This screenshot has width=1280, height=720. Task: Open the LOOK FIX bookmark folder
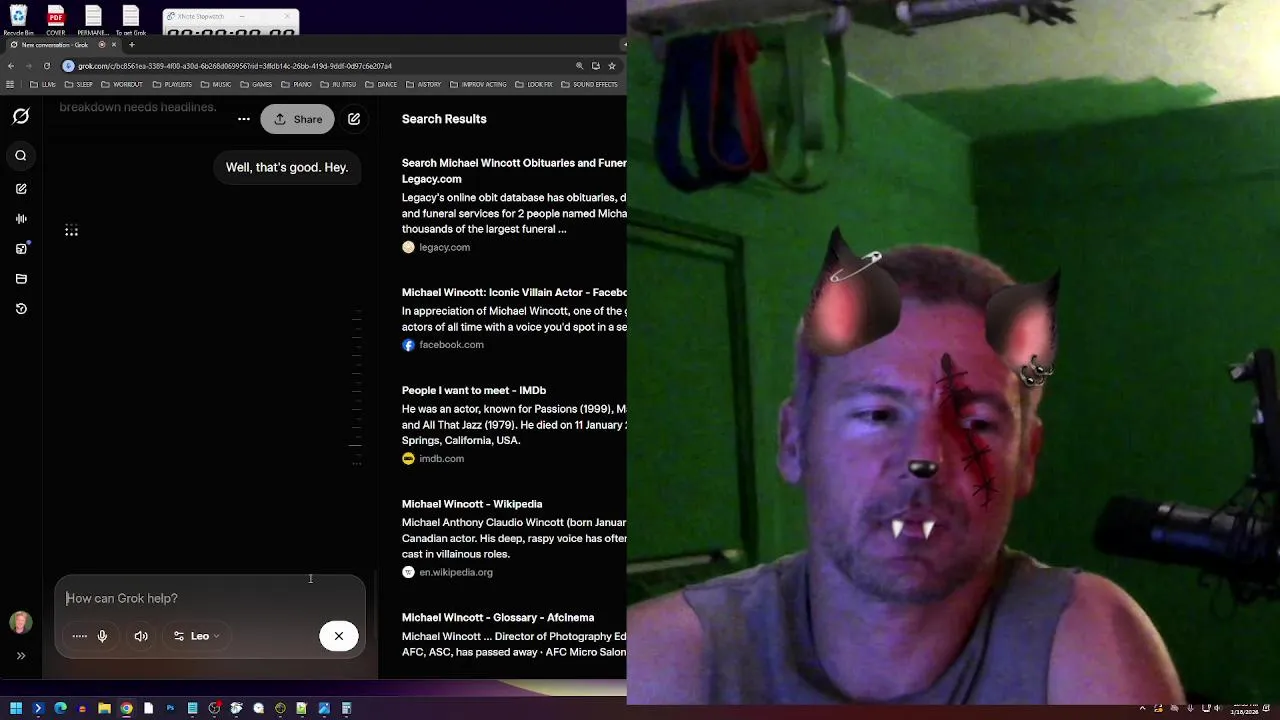(x=534, y=85)
